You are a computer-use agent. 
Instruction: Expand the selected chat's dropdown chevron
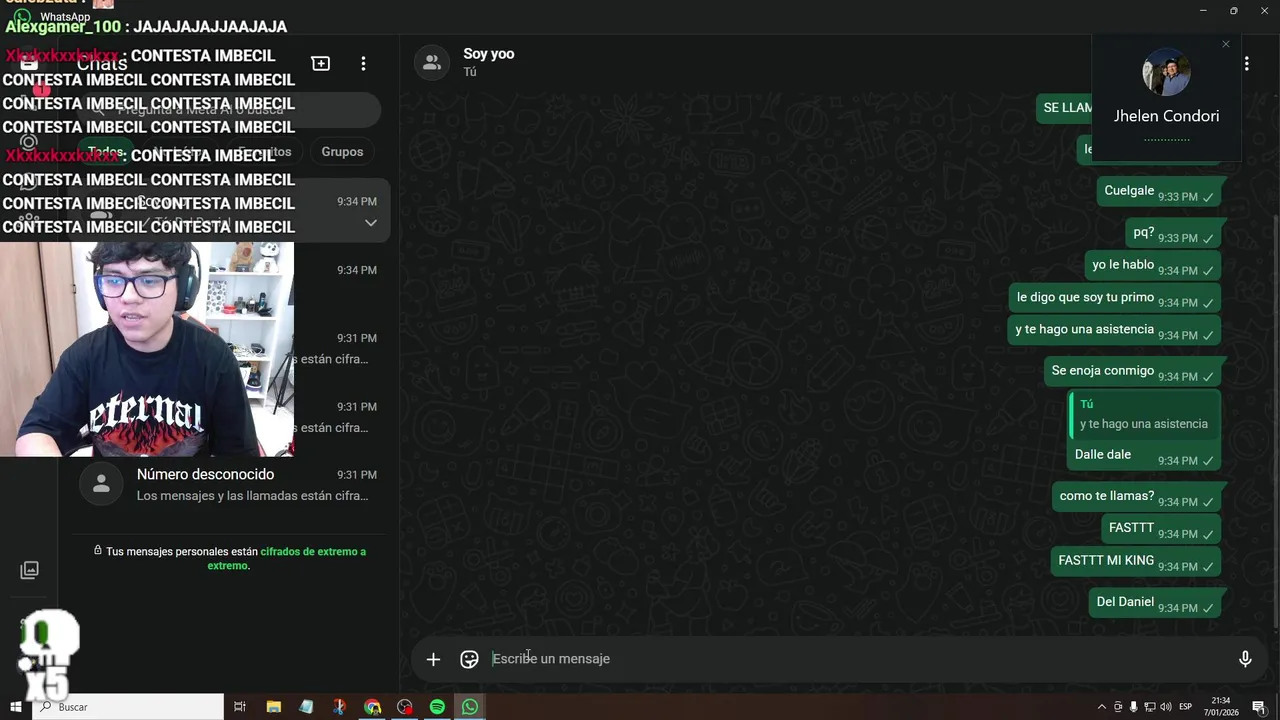click(370, 223)
